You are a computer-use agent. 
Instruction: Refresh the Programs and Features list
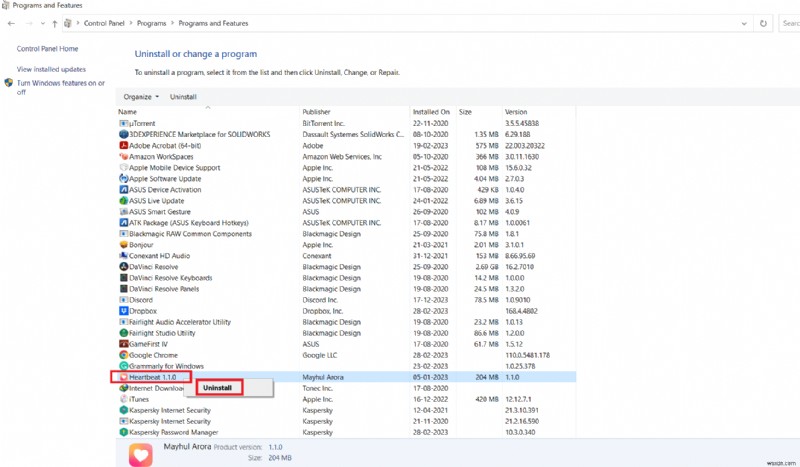763,23
